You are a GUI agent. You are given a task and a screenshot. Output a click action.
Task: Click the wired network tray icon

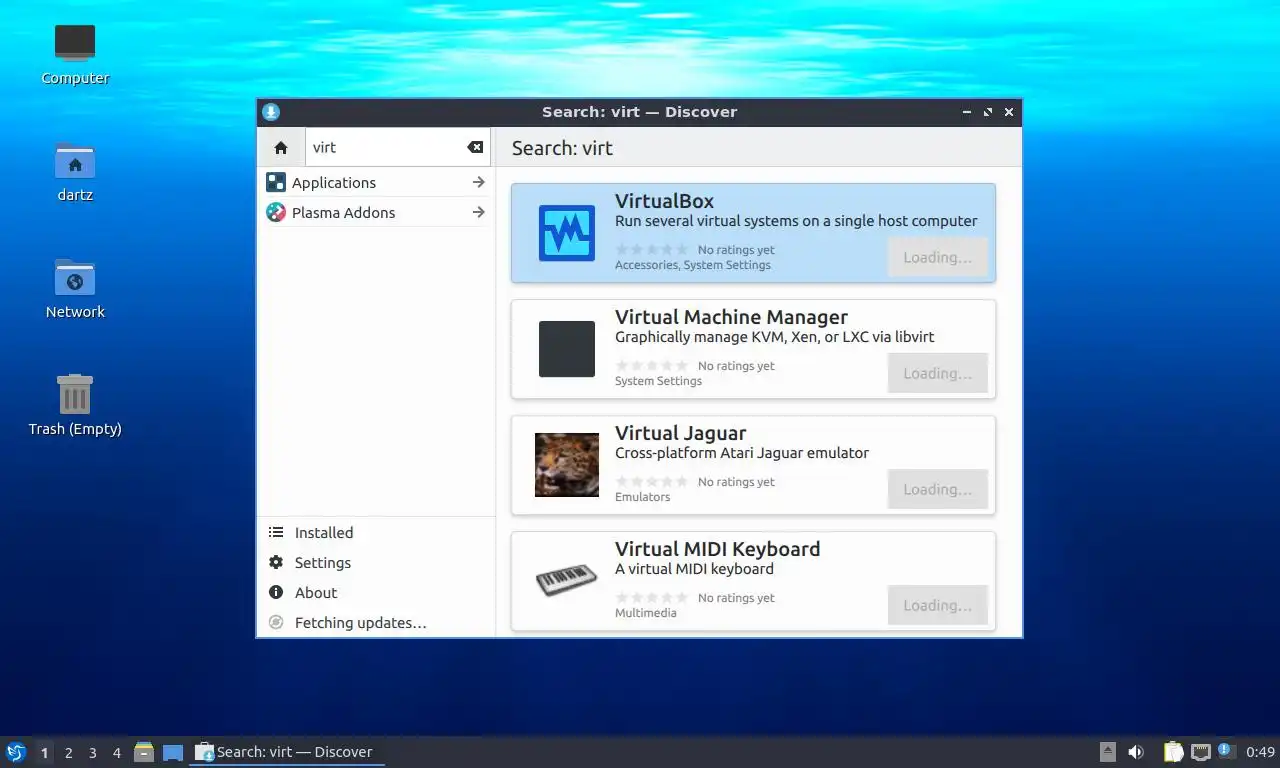point(1200,752)
